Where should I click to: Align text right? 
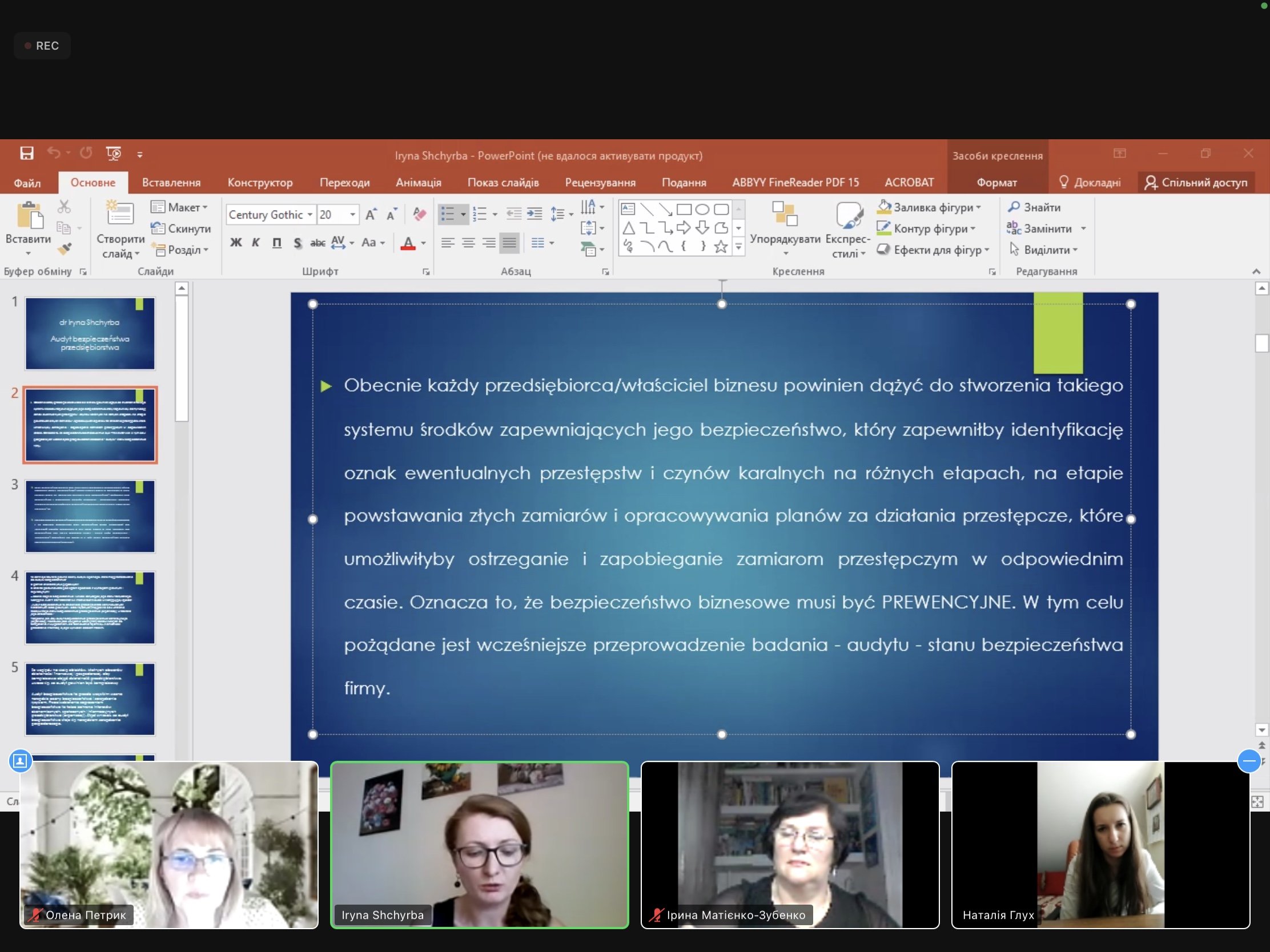(x=489, y=243)
